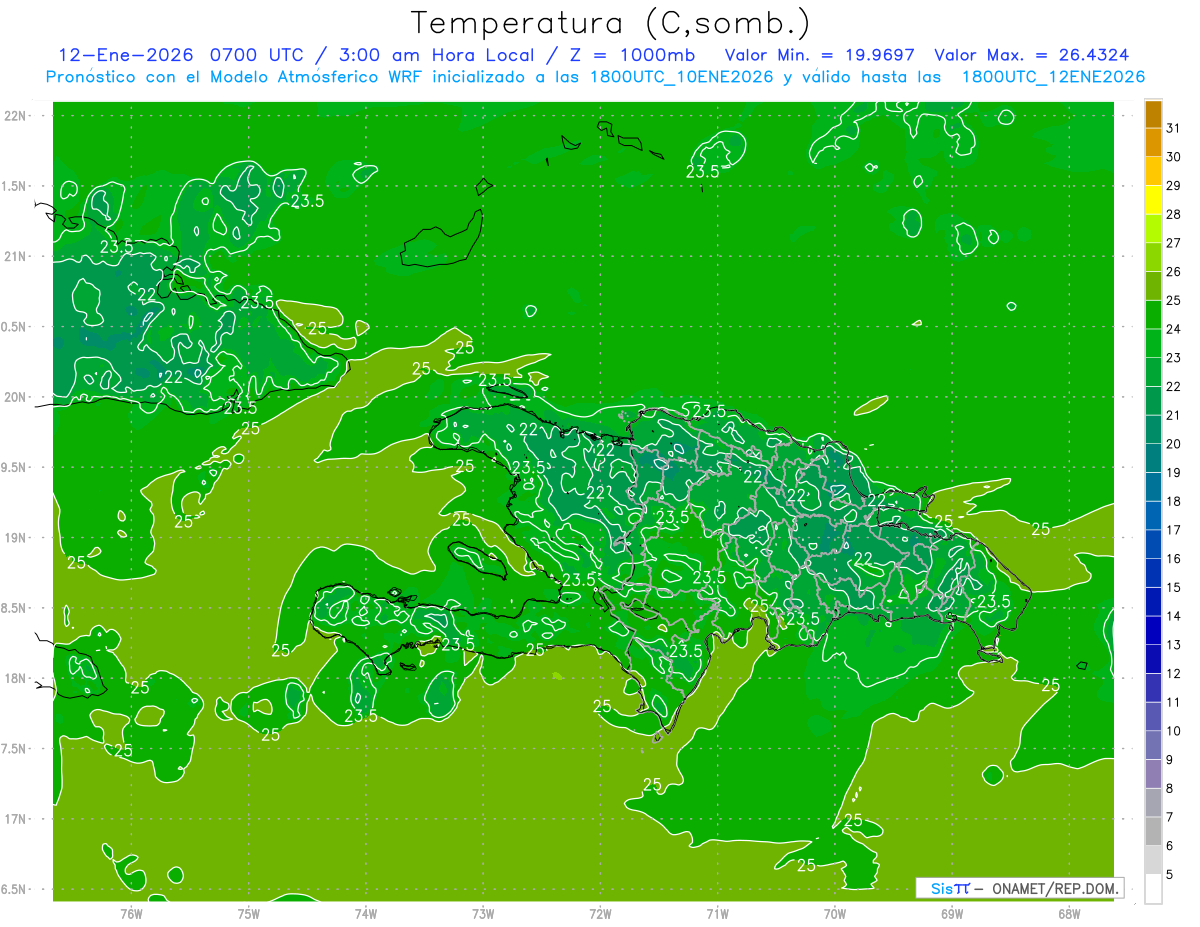Screen dimensions: 1200x927
Task: Click the "8.5N" latitude axis label
Action: [14, 608]
